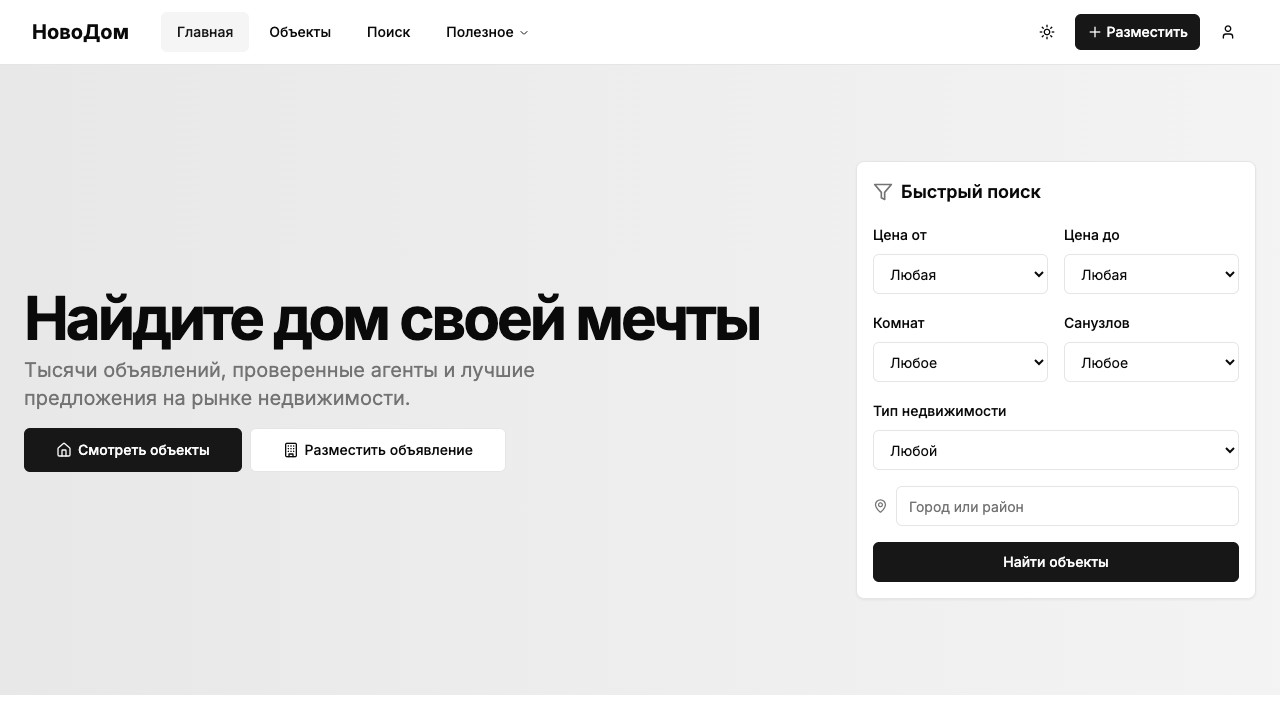Viewport: 1280px width, 720px height.
Task: Select Объекты in navigation menu
Action: coord(299,32)
